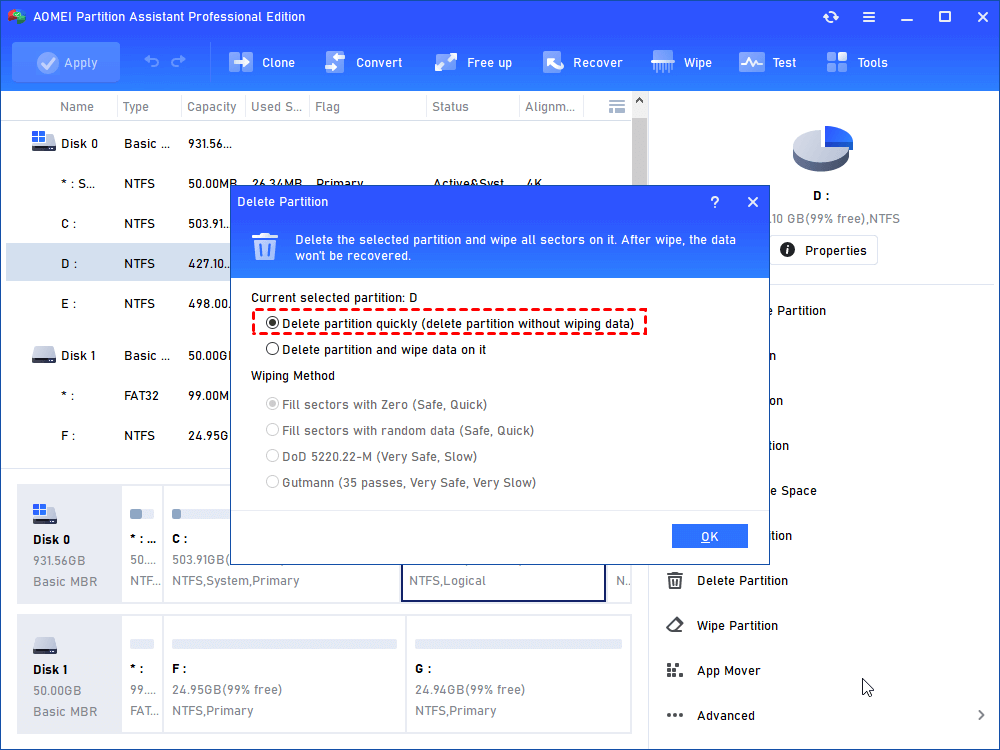Select the Disk 0 block in the disk map
The image size is (1000, 750).
click(69, 544)
